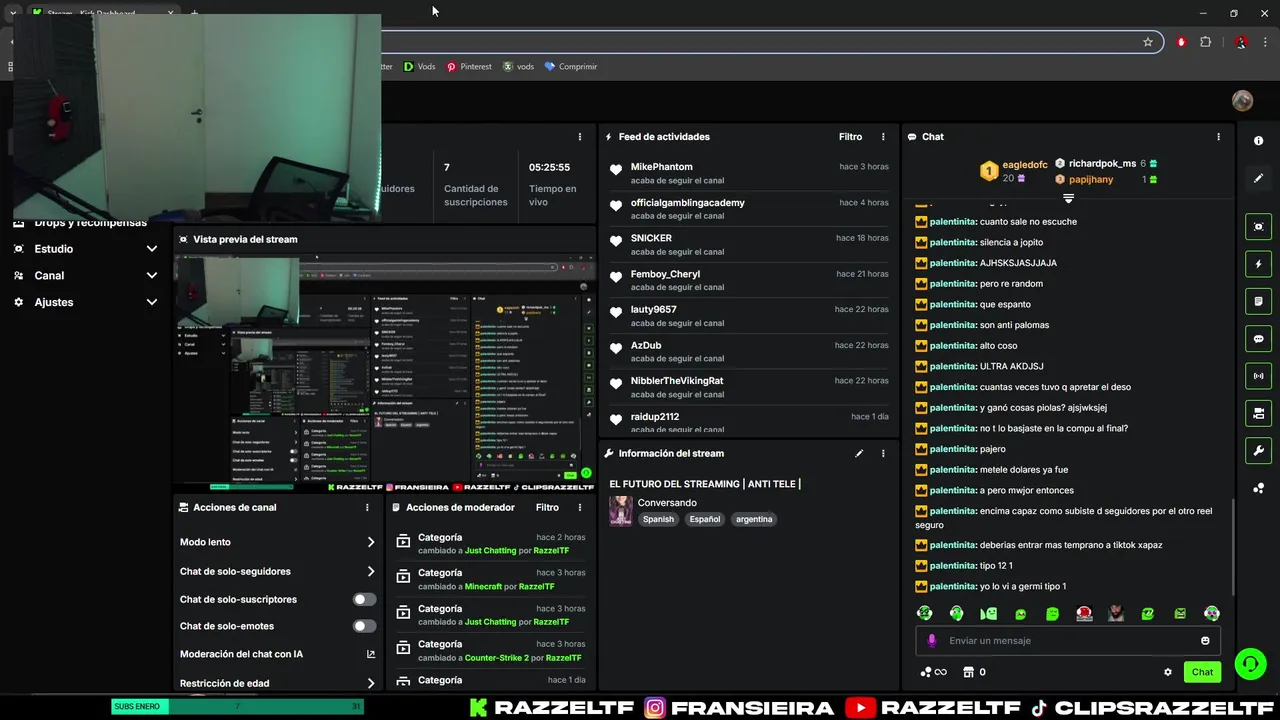Open Acciones de moderador Filtro dropdown
Viewport: 1280px width, 720px height.
coord(547,507)
